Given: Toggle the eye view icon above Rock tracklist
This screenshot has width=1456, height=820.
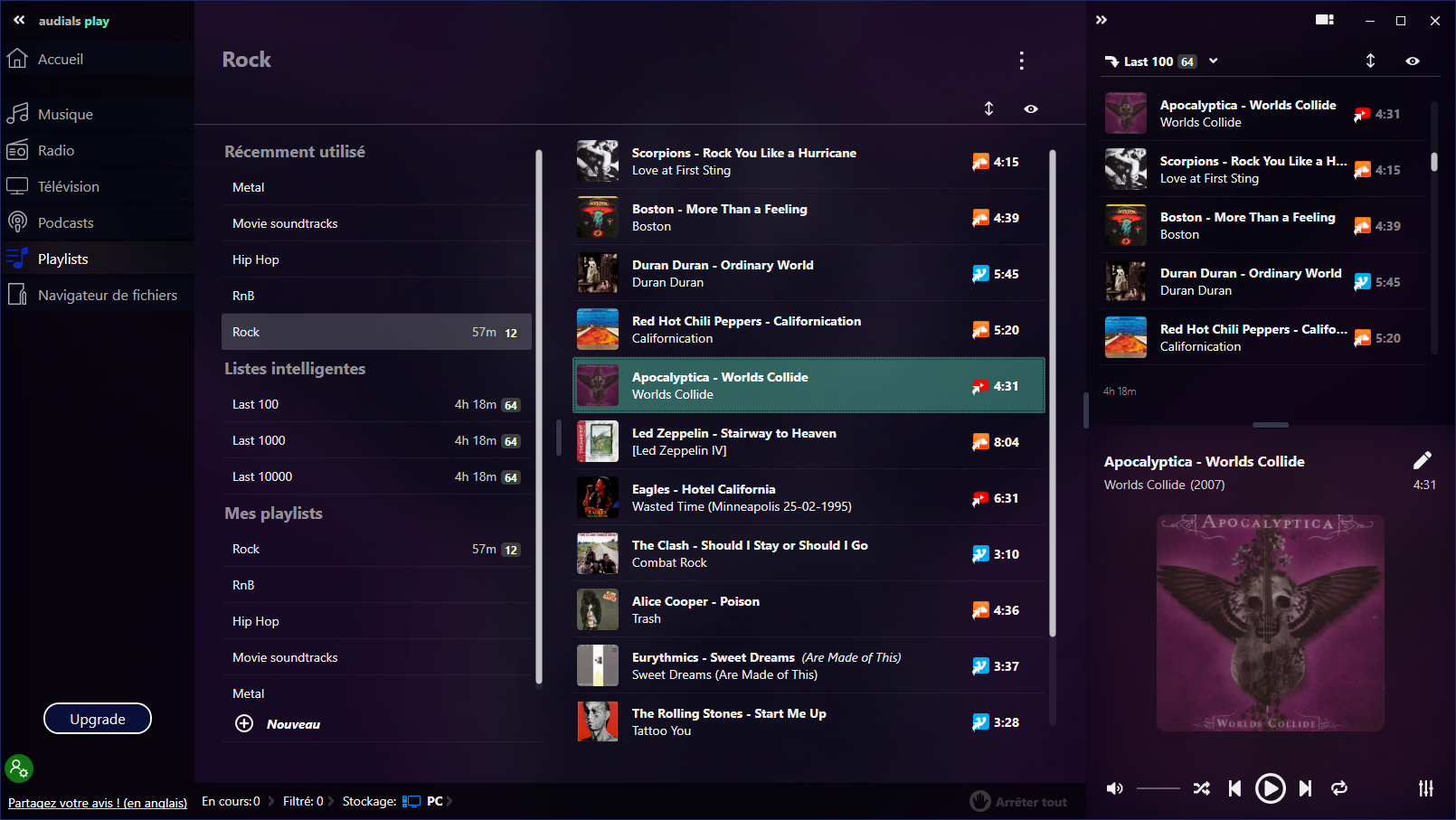Looking at the screenshot, I should point(1030,108).
